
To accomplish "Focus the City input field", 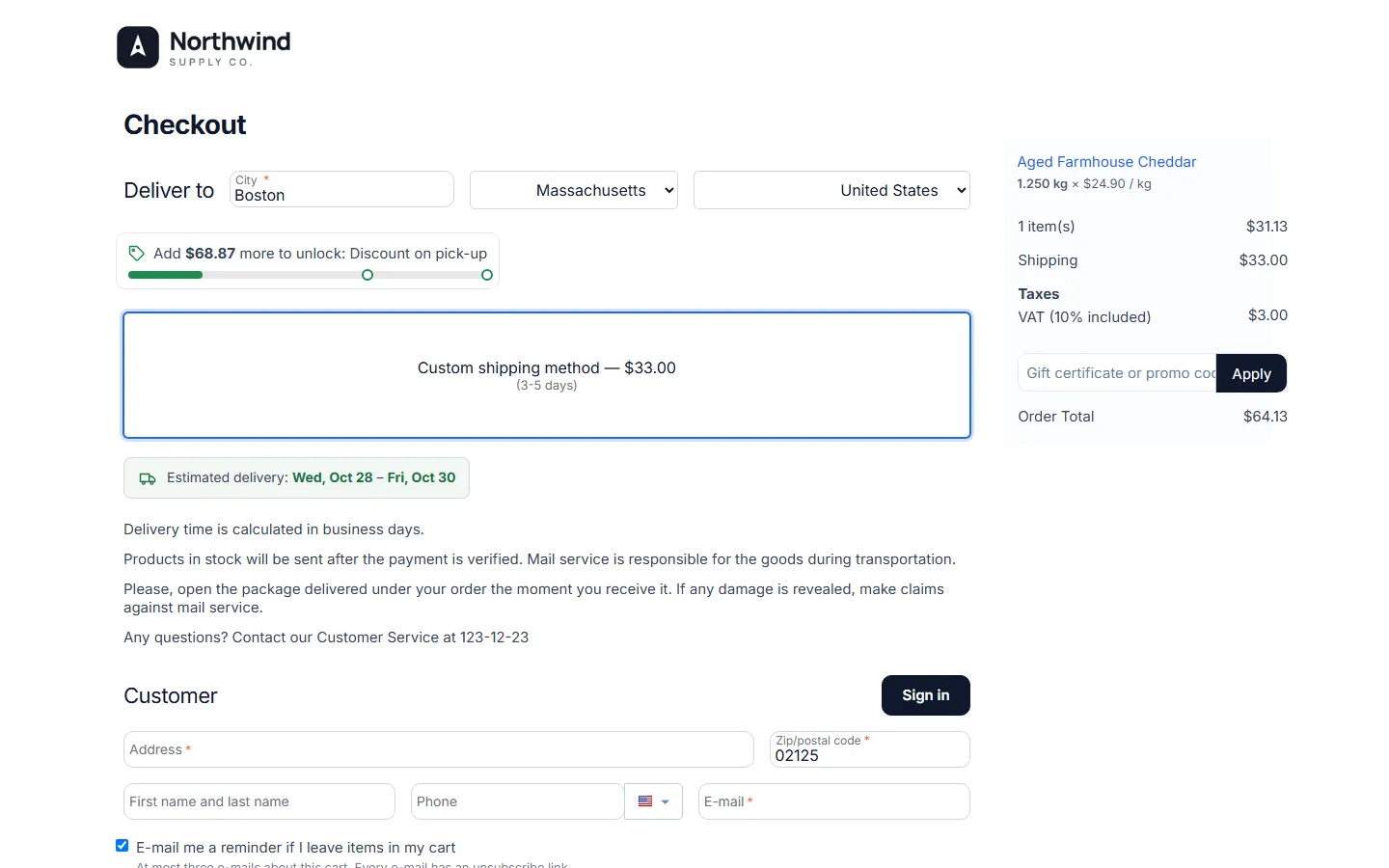I will (x=341, y=189).
